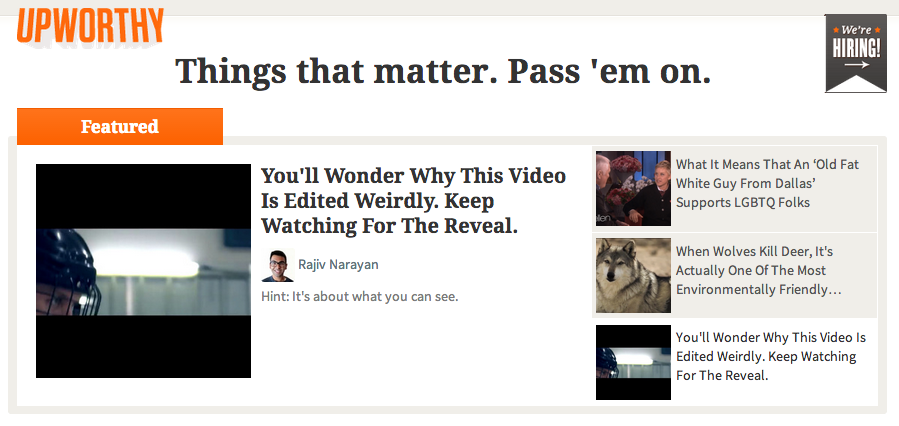The height and width of the screenshot is (426, 899).
Task: Open the sidebar 'Keep Watching For The Reveal' headline
Action: coord(771,357)
